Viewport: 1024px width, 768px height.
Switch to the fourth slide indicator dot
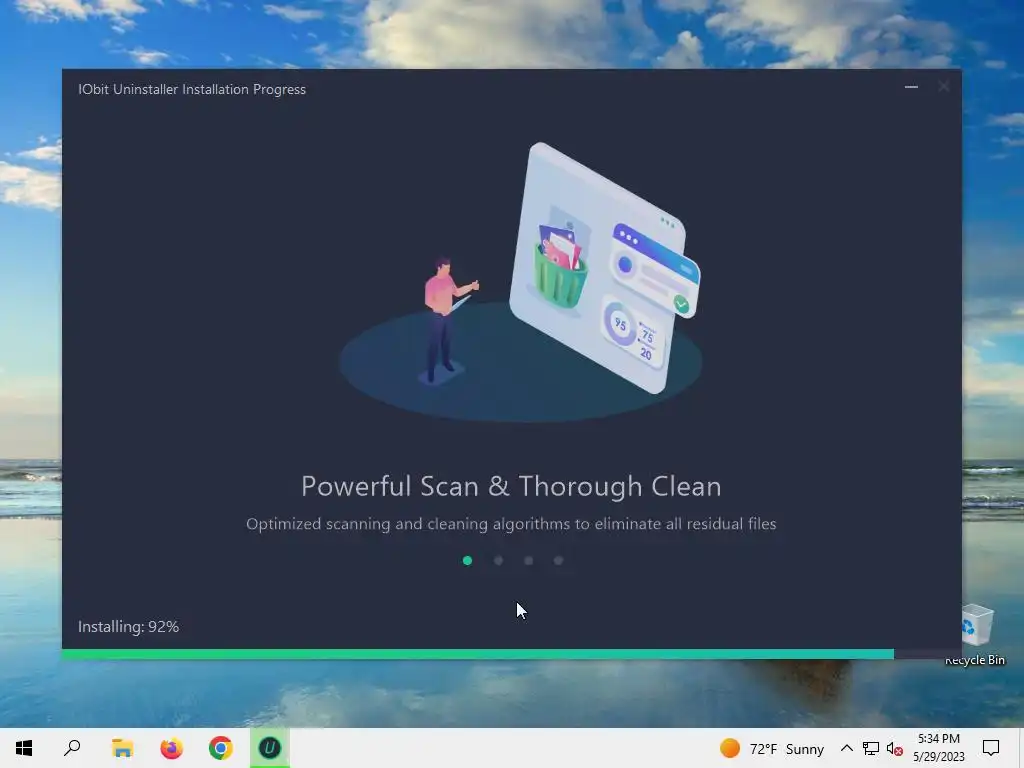[558, 560]
